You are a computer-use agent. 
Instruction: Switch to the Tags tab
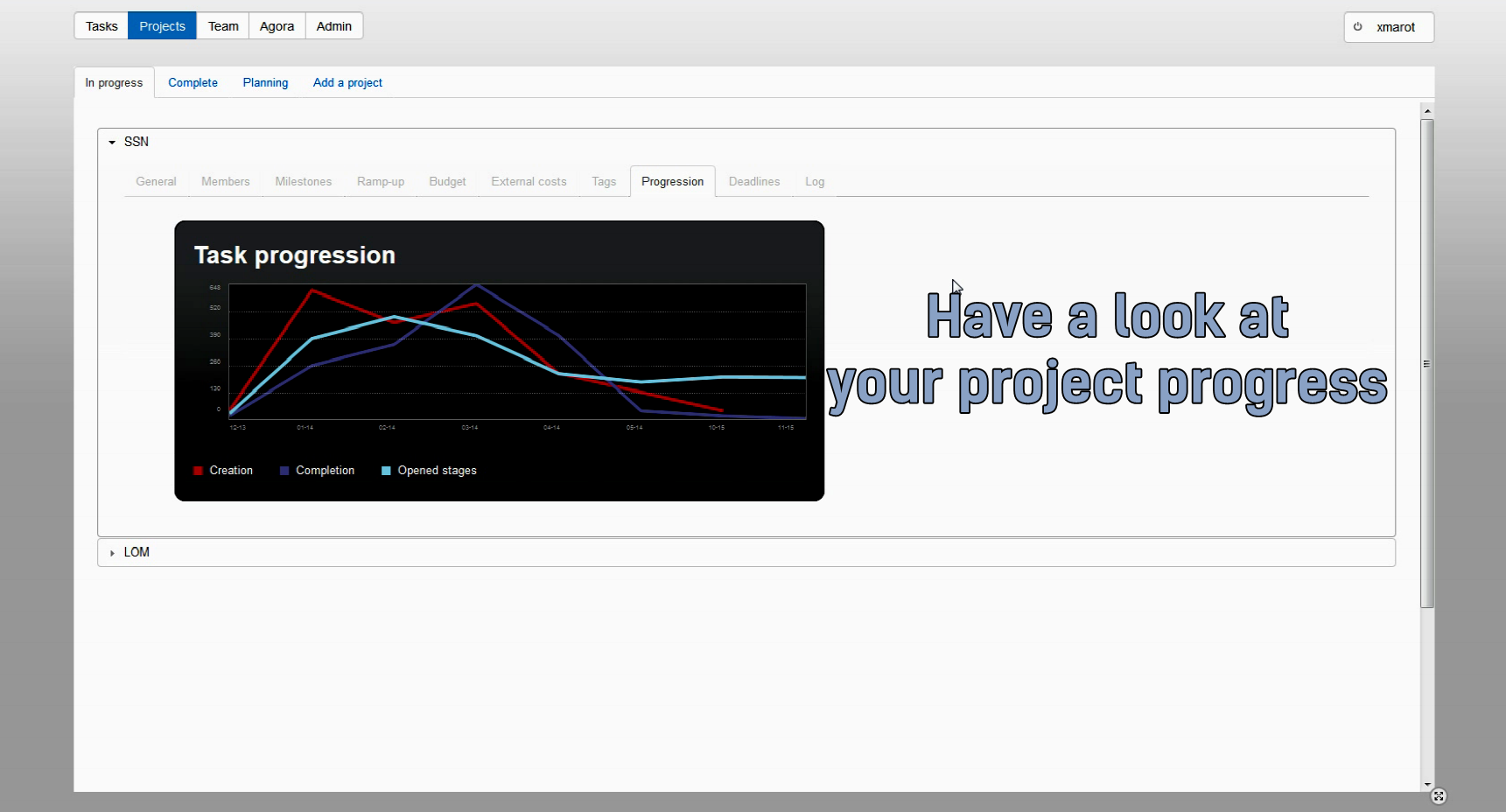click(604, 181)
